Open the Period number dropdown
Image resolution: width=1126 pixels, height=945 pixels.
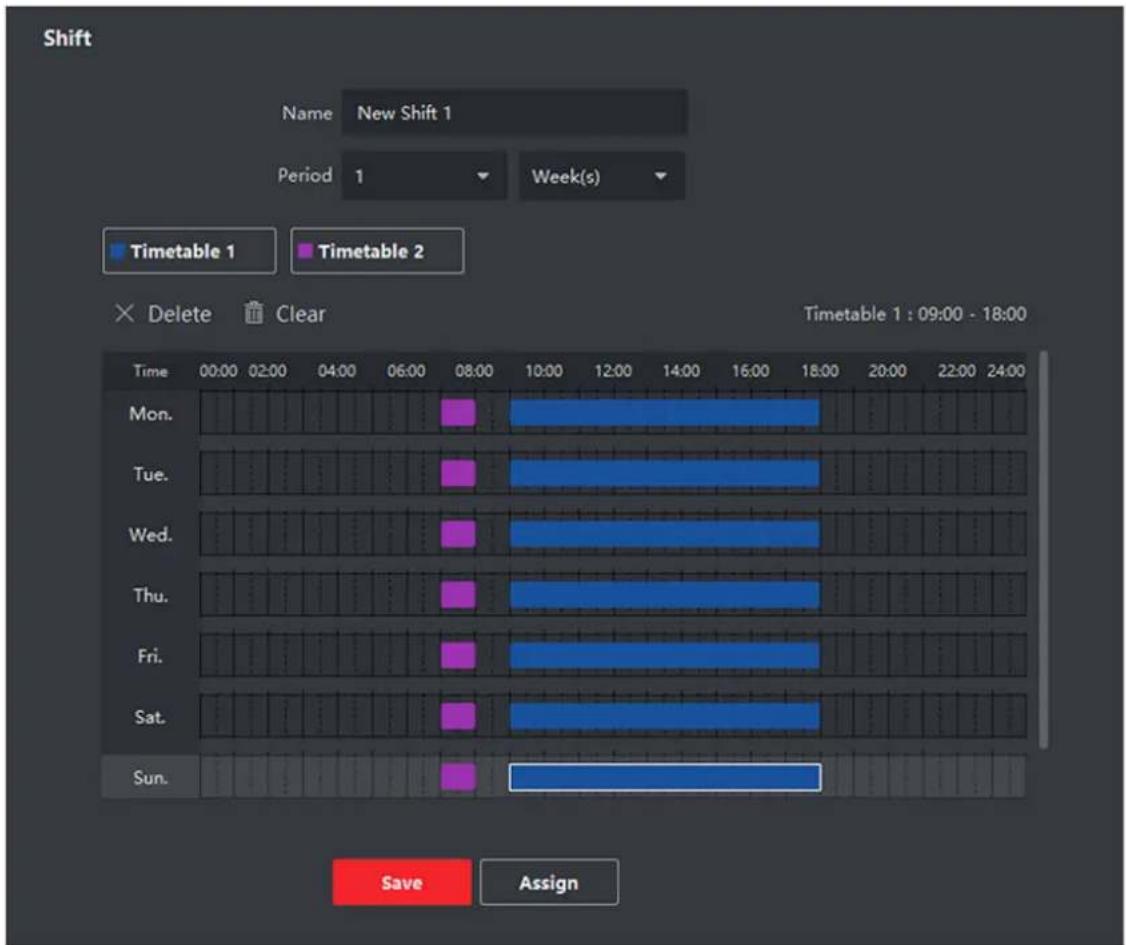coord(424,176)
